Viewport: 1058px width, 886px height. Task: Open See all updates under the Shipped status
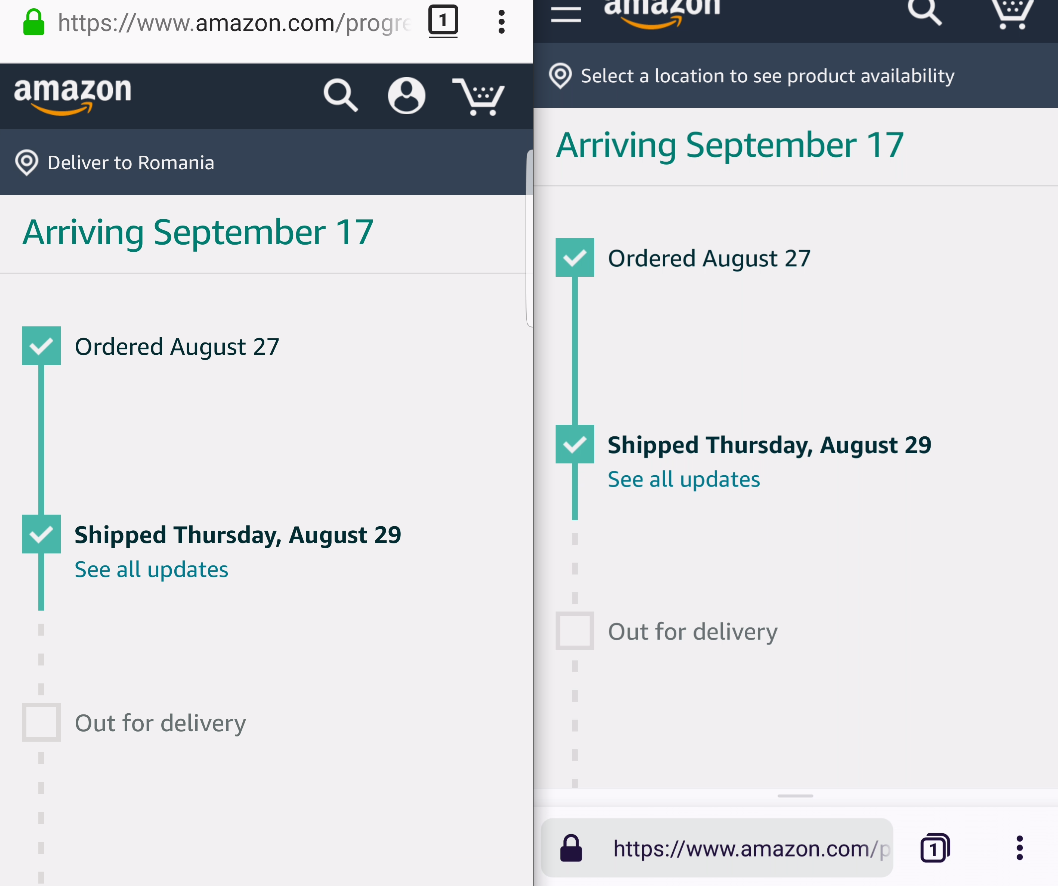[151, 569]
